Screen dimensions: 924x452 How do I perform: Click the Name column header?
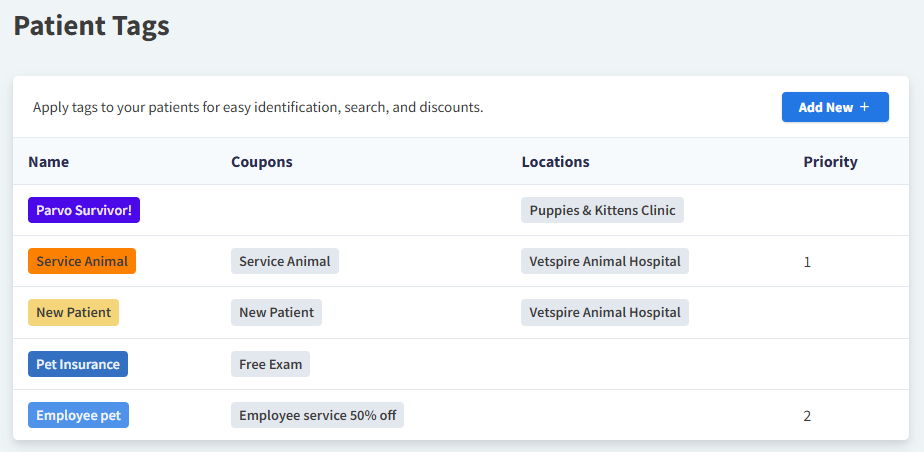(x=49, y=162)
